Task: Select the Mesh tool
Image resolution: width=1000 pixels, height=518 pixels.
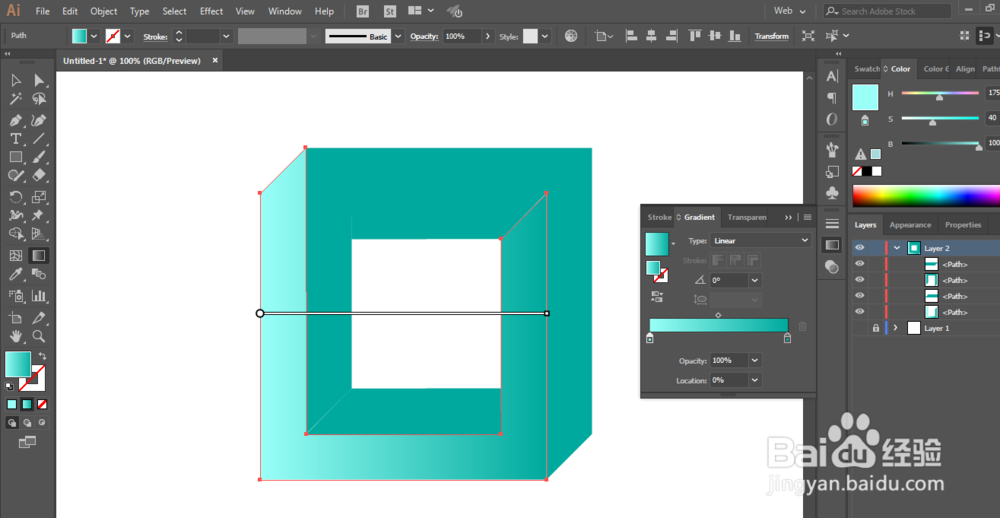Action: tap(16, 256)
